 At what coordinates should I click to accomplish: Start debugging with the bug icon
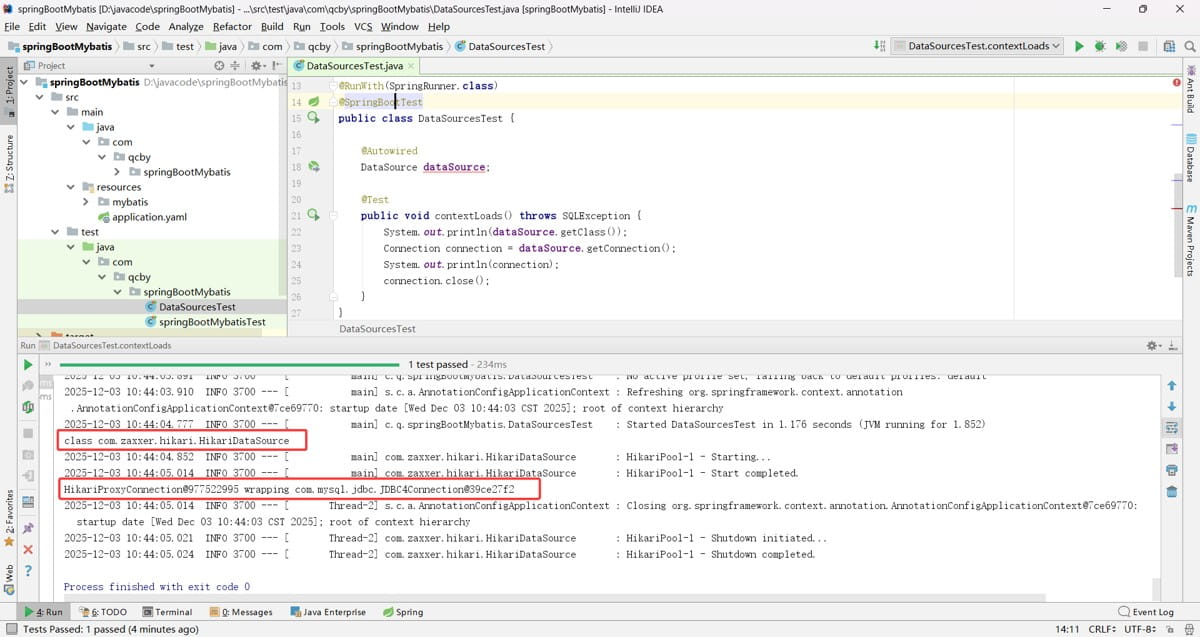pyautogui.click(x=1100, y=46)
